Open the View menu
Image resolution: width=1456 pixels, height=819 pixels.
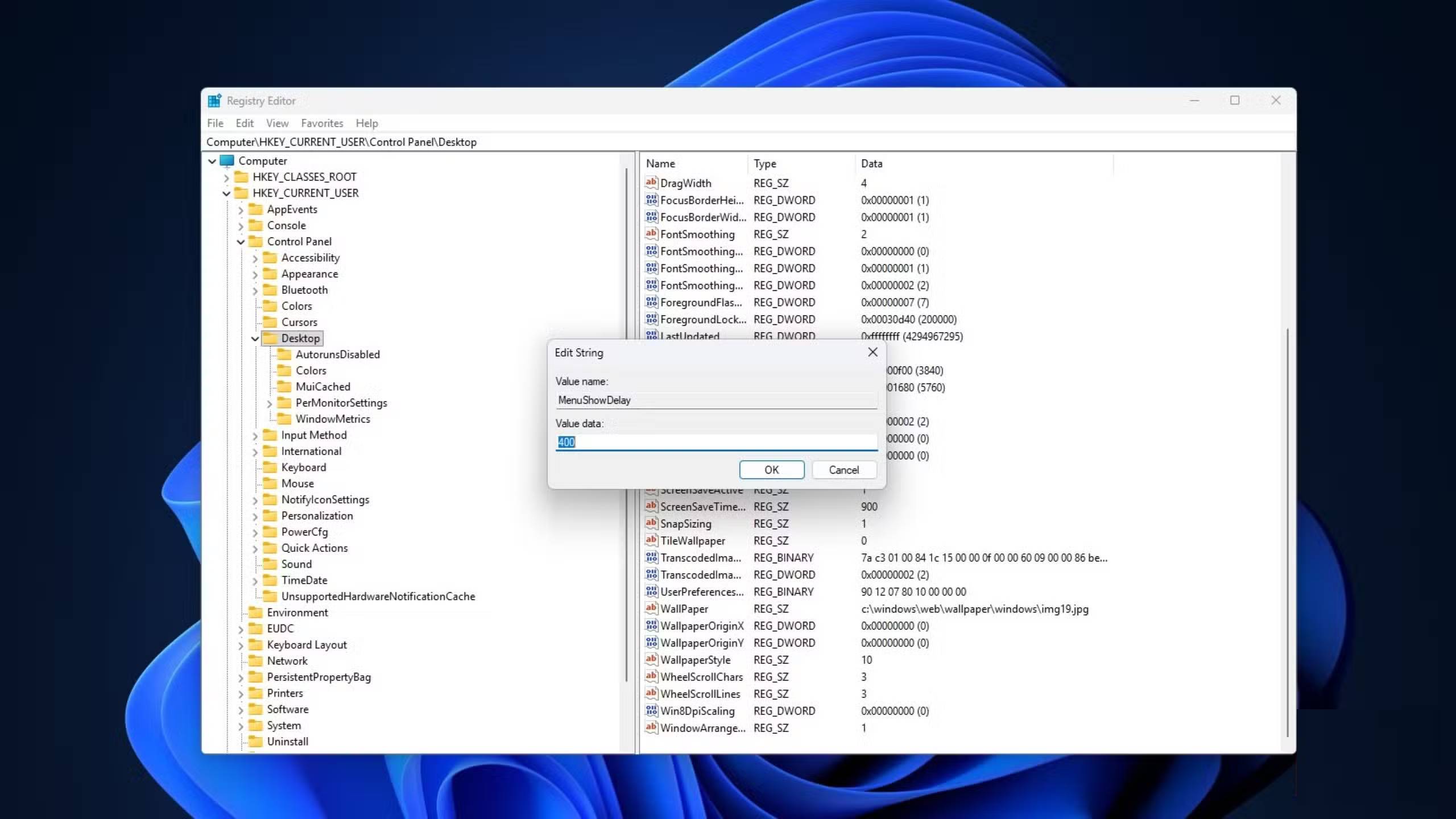click(277, 123)
